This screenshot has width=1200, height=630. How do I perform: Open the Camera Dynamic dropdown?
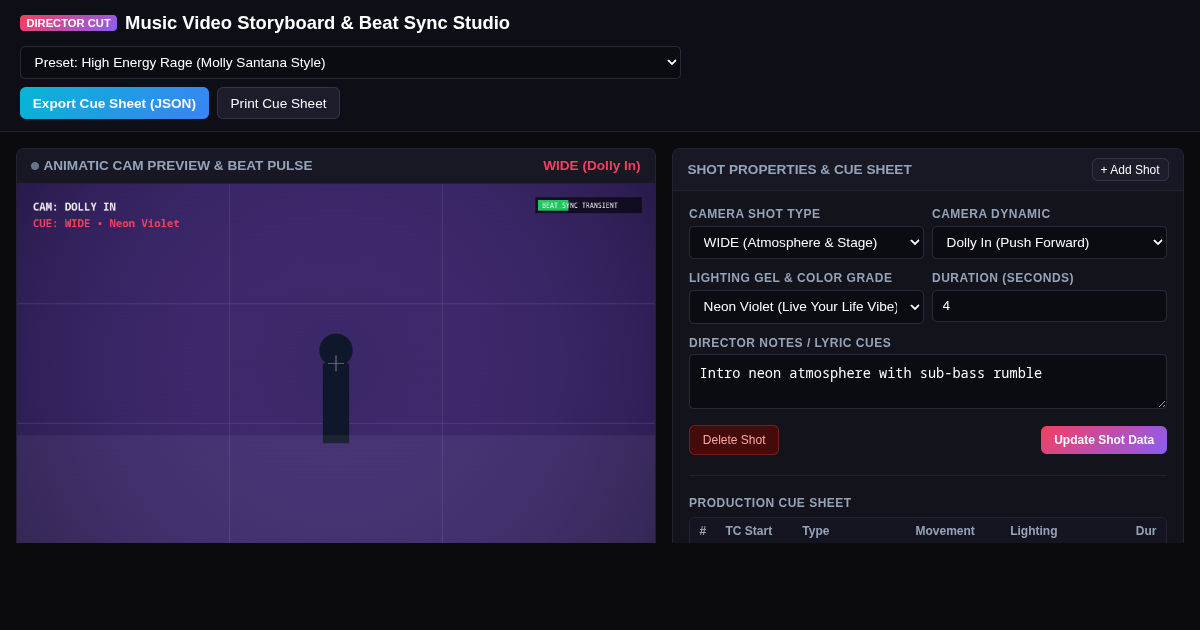tap(1049, 242)
